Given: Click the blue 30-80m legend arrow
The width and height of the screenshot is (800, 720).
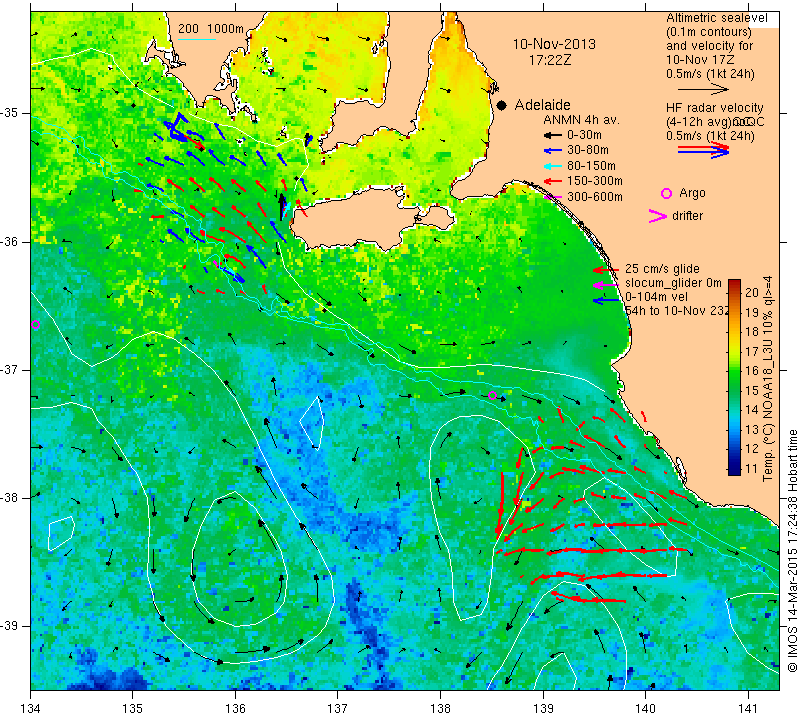Looking at the screenshot, I should click(552, 151).
